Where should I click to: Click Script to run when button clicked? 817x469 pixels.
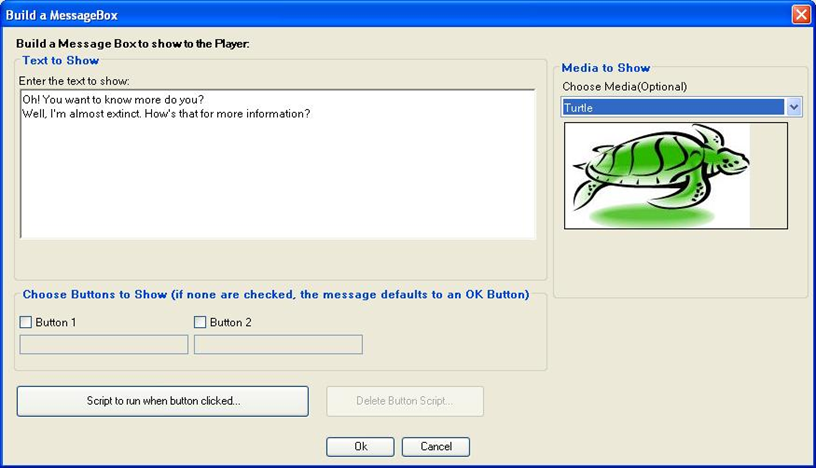163,401
